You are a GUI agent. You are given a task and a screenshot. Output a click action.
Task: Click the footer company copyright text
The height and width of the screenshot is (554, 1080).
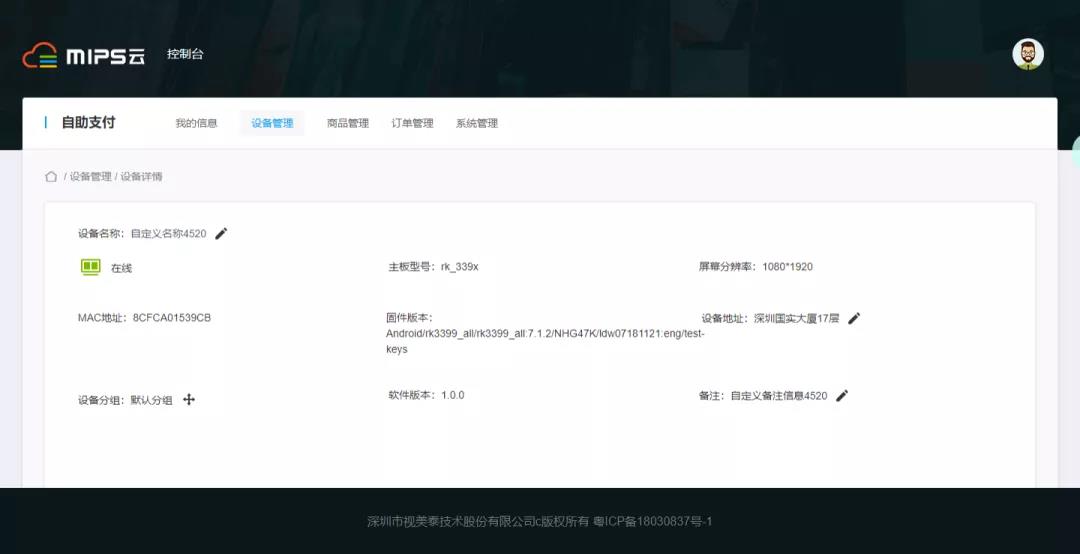tap(478, 522)
